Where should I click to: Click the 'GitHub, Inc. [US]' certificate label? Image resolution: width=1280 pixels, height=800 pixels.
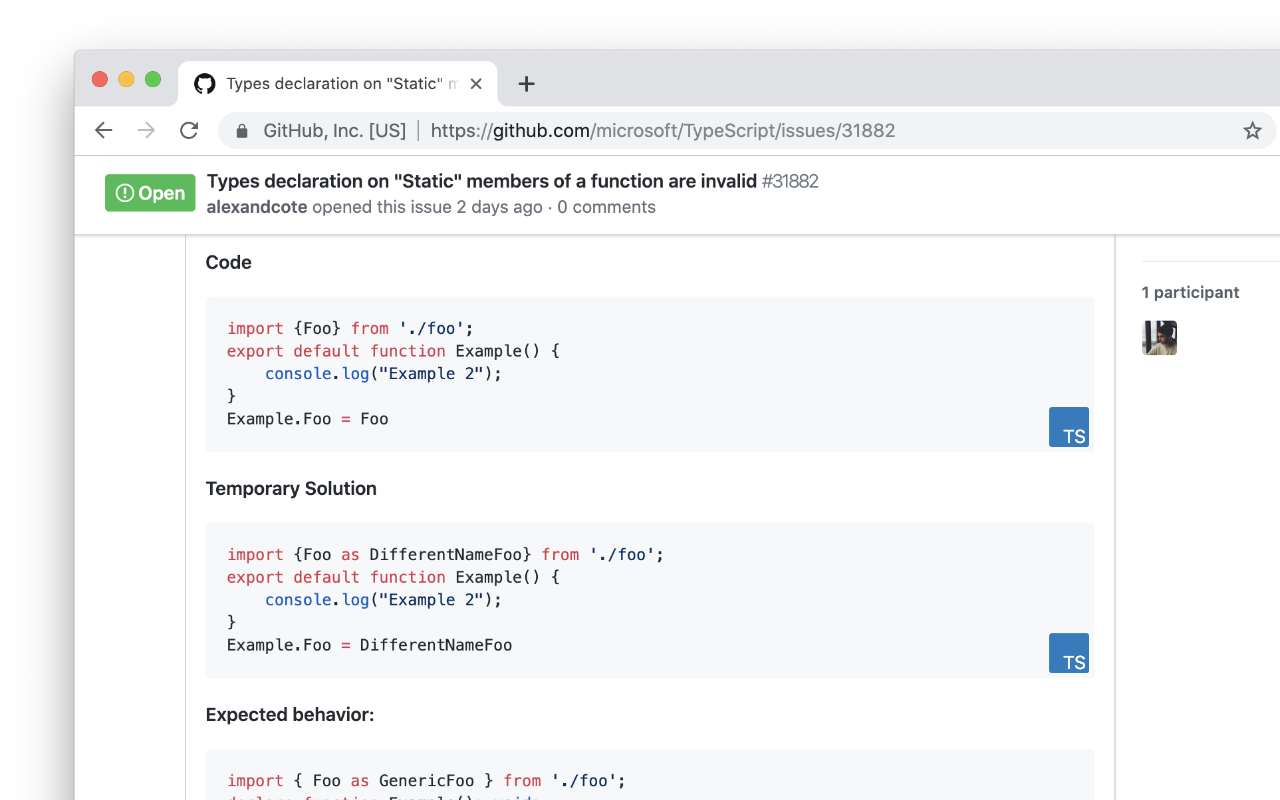click(334, 131)
